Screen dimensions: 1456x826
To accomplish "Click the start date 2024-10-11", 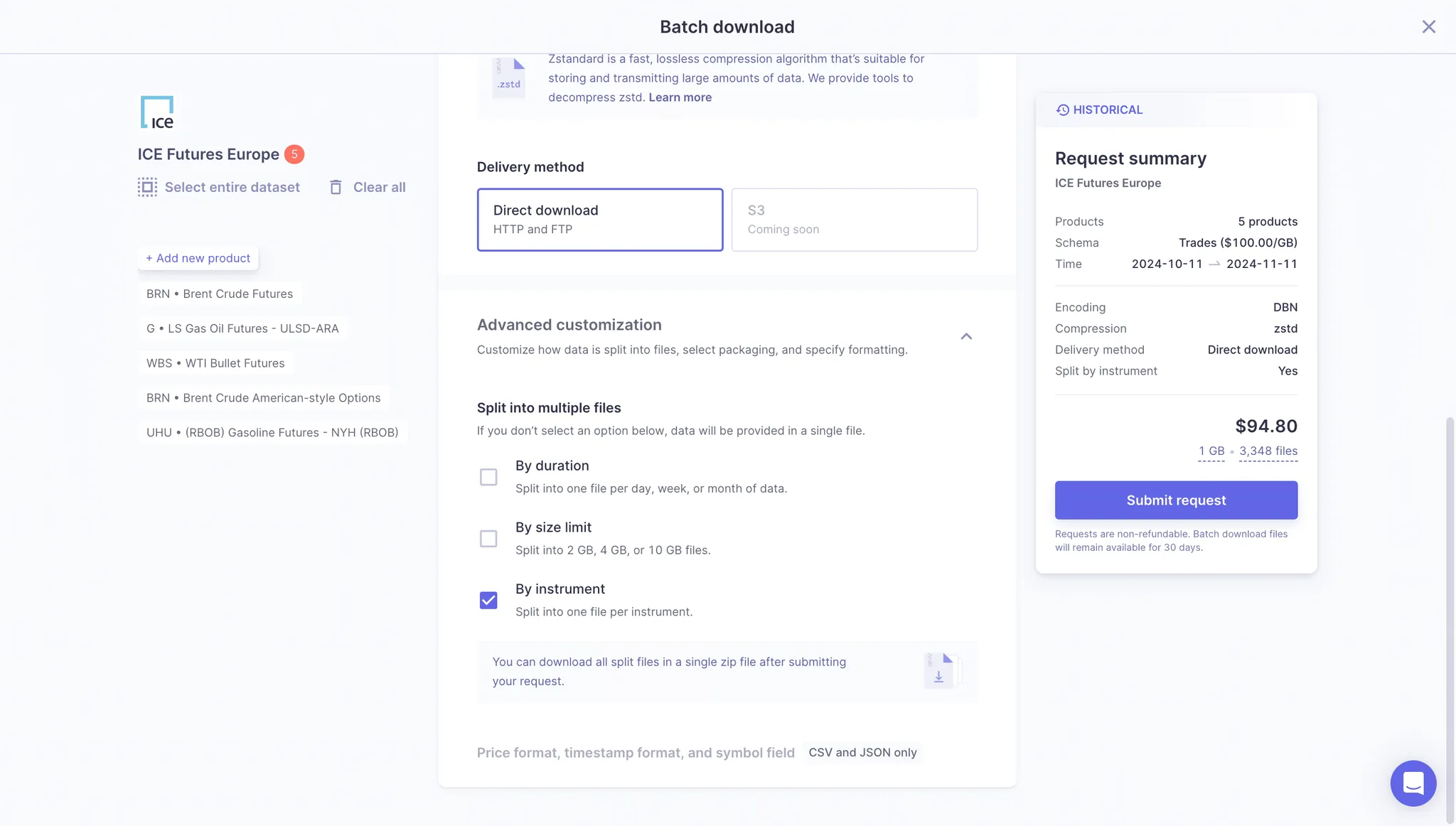I will 1167,264.
